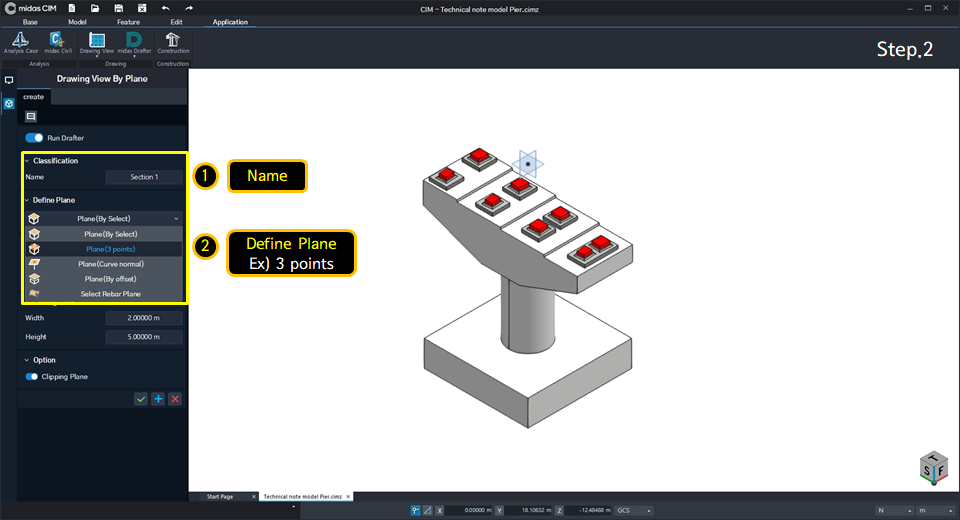This screenshot has width=960, height=520.
Task: Undo the last action
Action: tap(165, 8)
